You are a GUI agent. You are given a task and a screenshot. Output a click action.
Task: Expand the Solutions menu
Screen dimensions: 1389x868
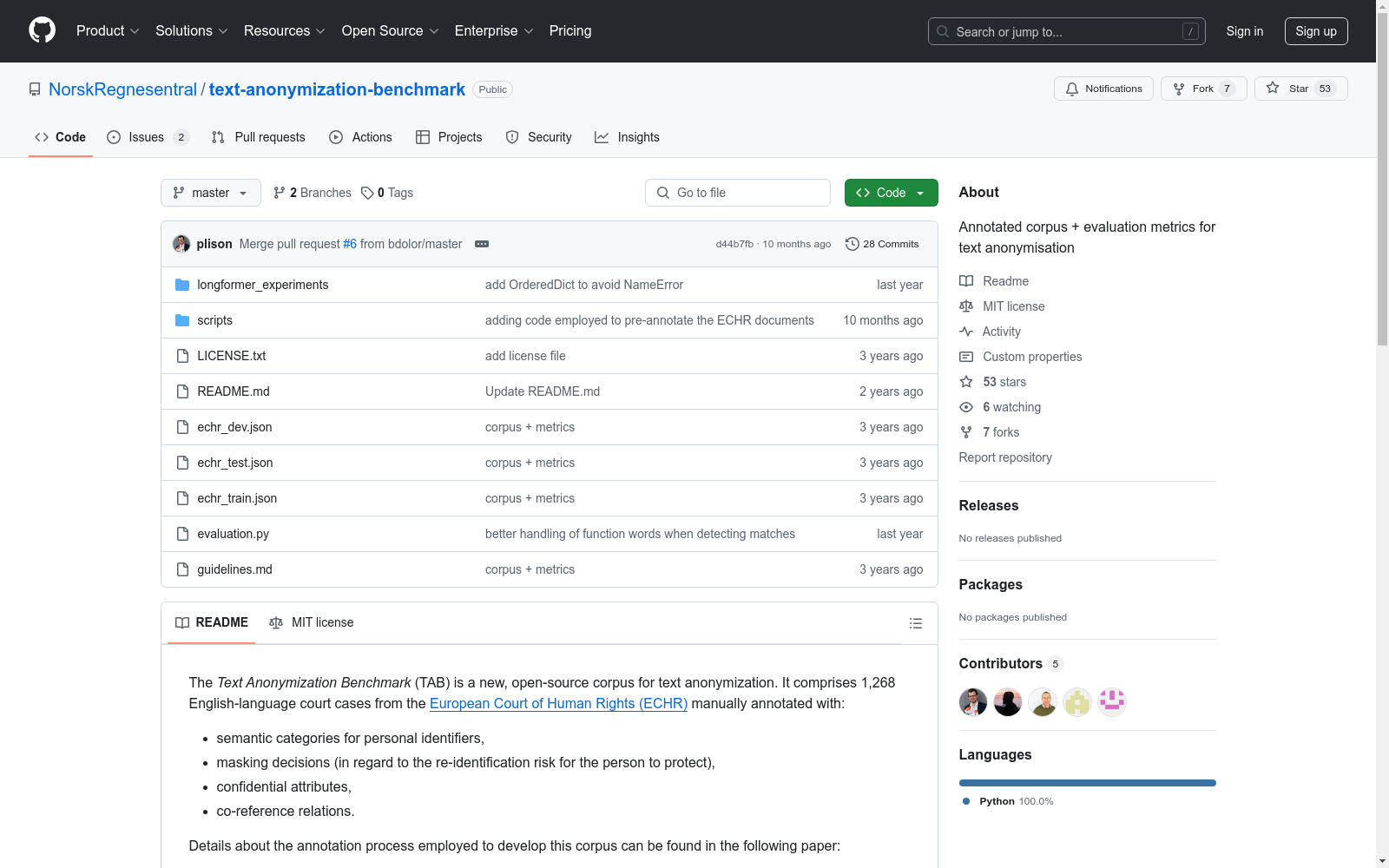coord(192,31)
